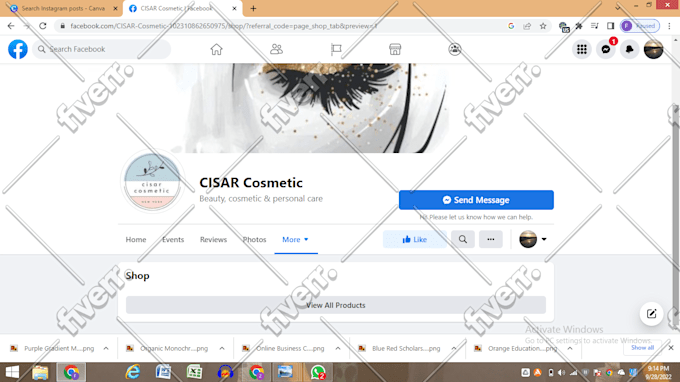
Task: Click the Facebook logo icon
Action: tap(18, 49)
